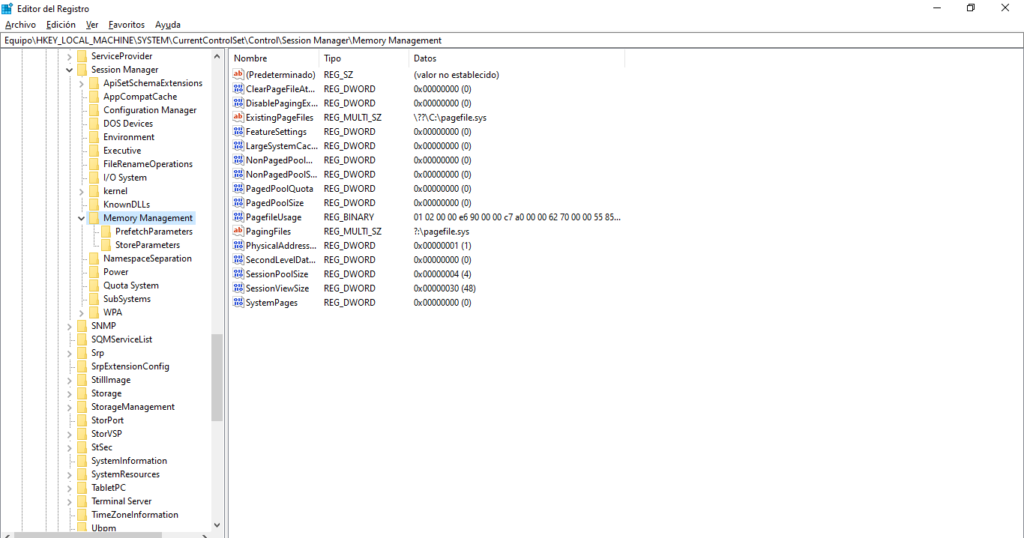Screen dimensions: 1024x538
Task: Click the (Predeterminado) string value icon
Action: tap(238, 75)
